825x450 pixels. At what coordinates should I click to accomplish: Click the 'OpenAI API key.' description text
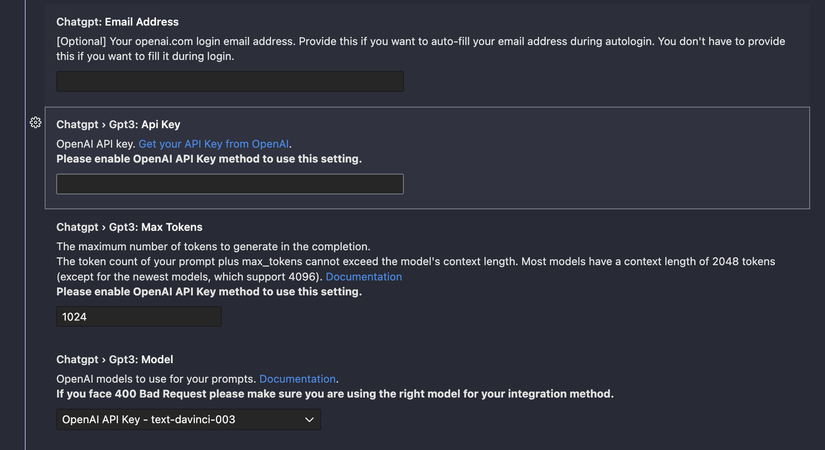(x=95, y=144)
